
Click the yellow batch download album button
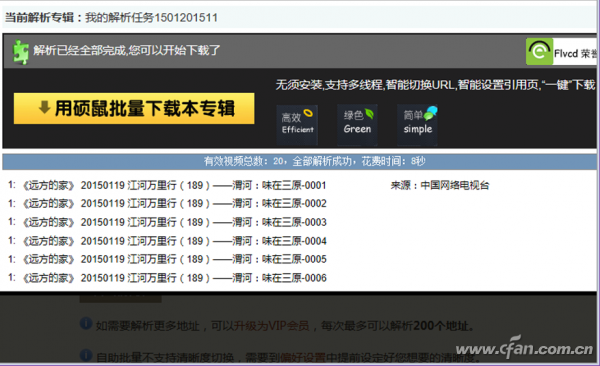(x=134, y=108)
